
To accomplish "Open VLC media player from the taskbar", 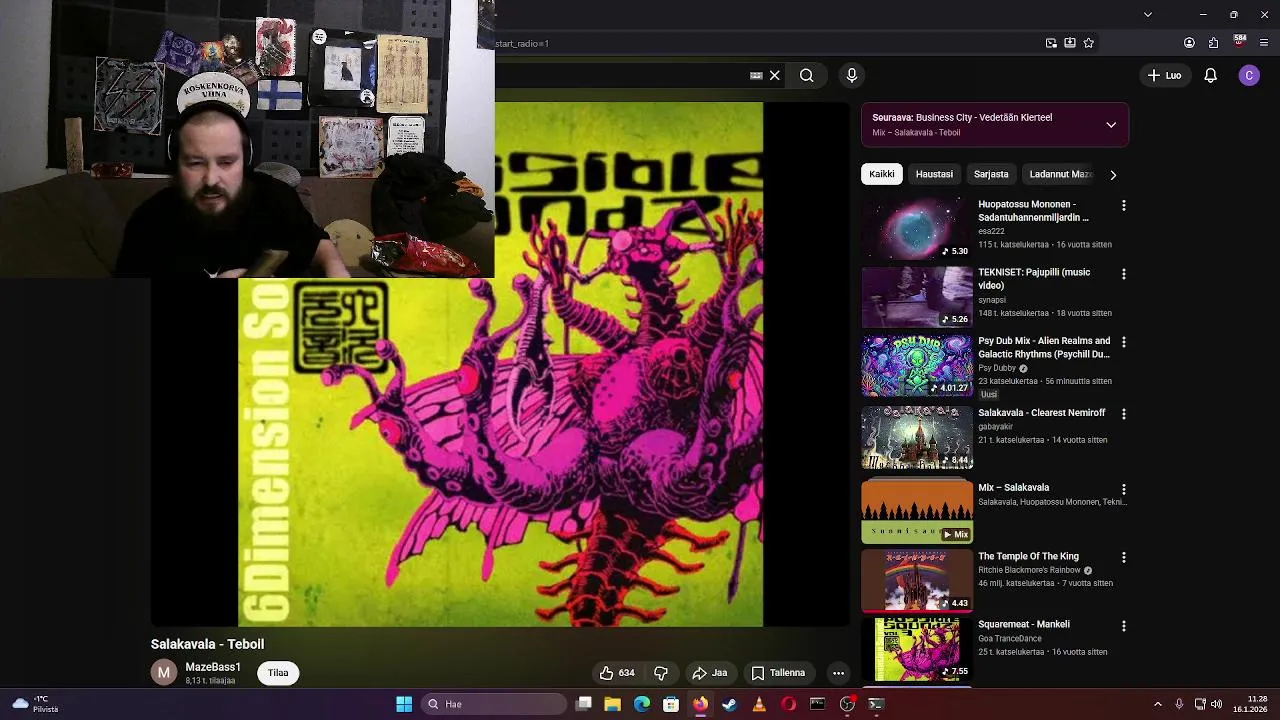I will point(759,704).
